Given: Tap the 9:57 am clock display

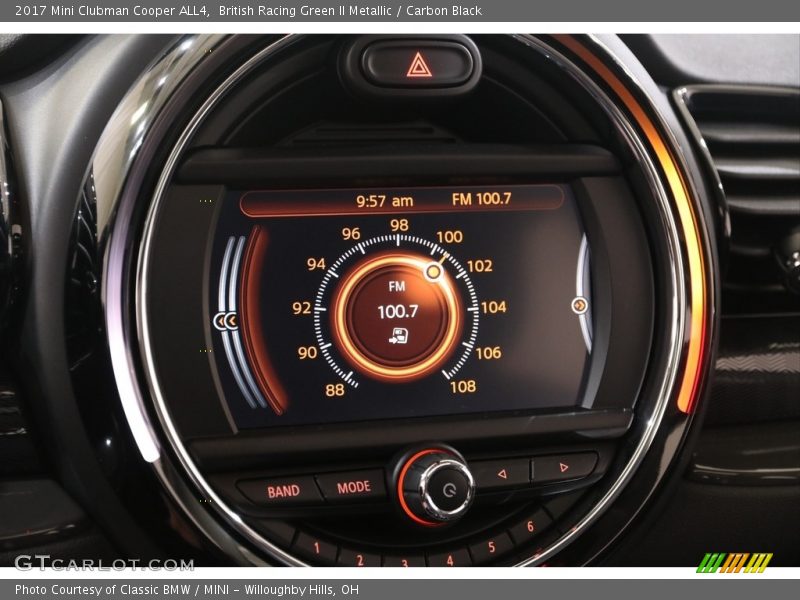Looking at the screenshot, I should tap(385, 201).
